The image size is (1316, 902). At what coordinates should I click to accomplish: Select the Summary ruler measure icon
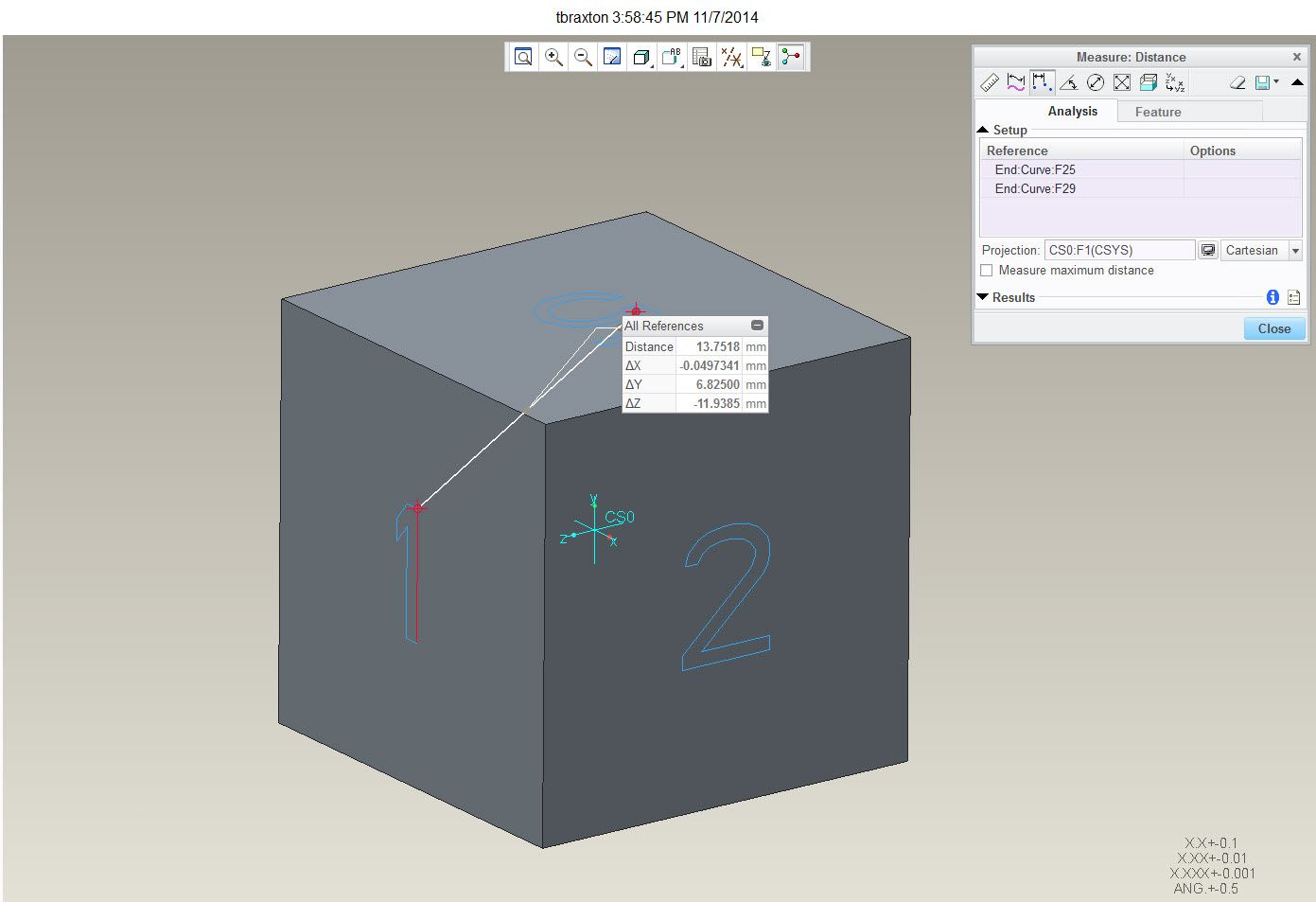(990, 82)
